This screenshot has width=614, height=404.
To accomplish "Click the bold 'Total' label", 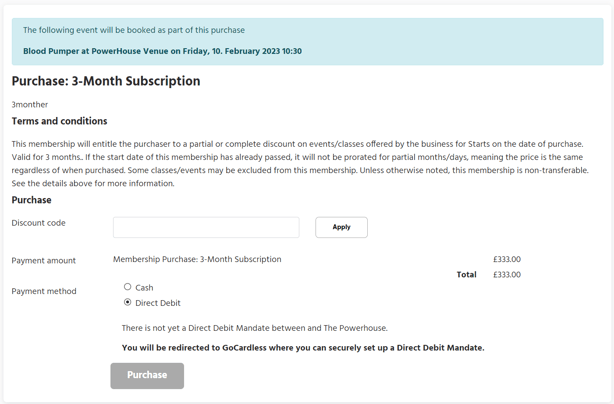I will [466, 274].
